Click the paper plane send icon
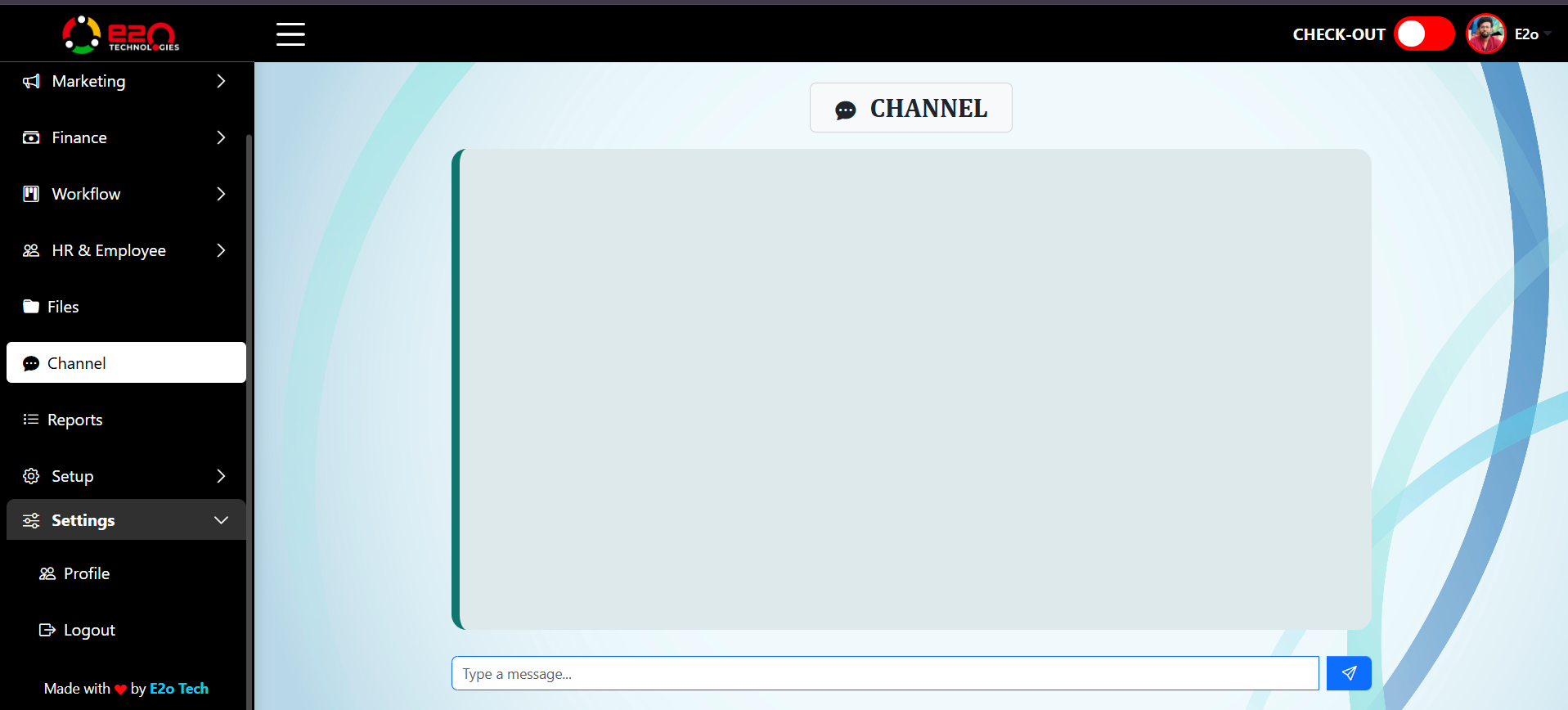This screenshot has height=710, width=1568. 1349,673
